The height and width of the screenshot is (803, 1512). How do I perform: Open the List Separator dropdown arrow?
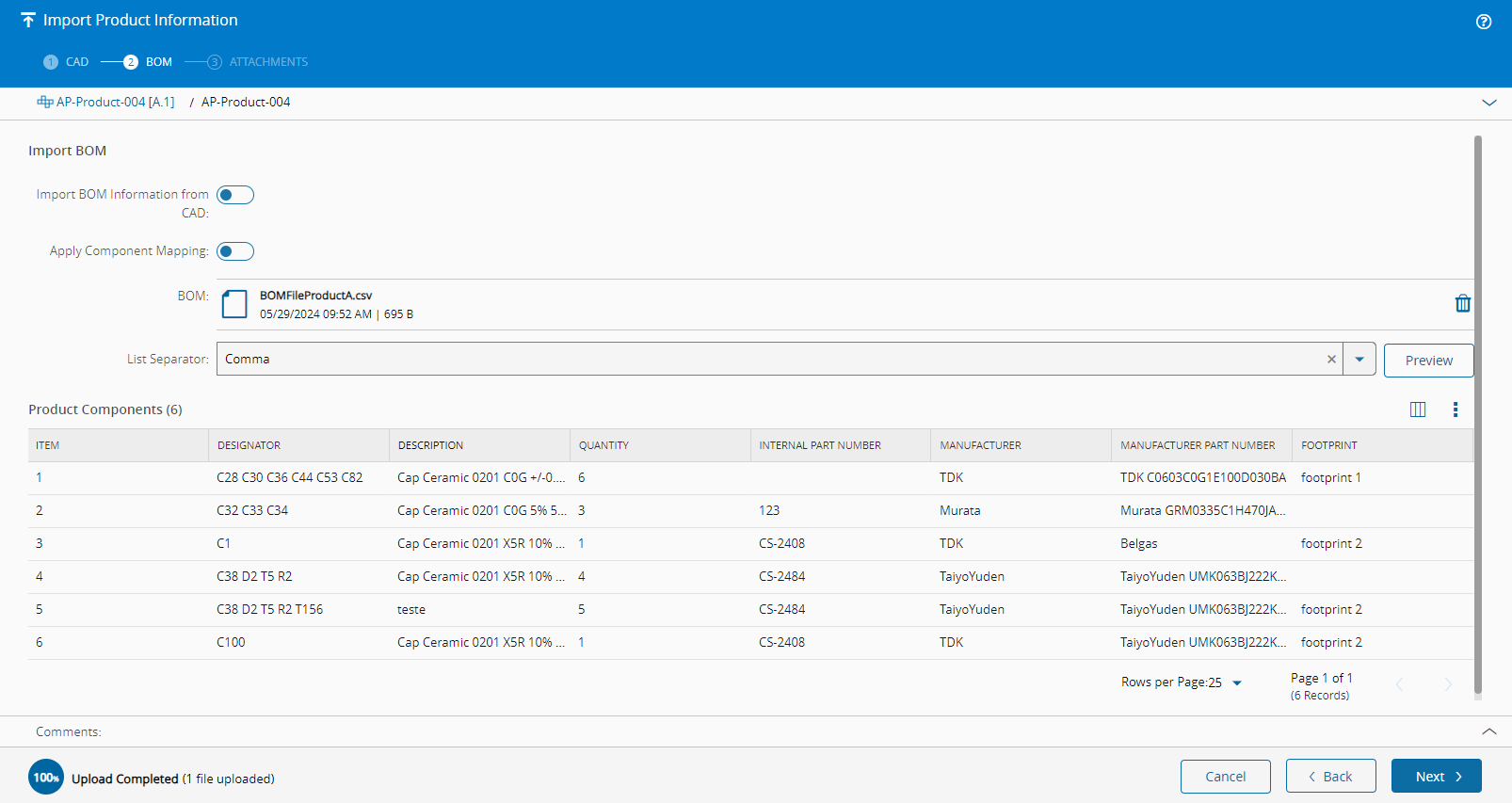coord(1359,360)
